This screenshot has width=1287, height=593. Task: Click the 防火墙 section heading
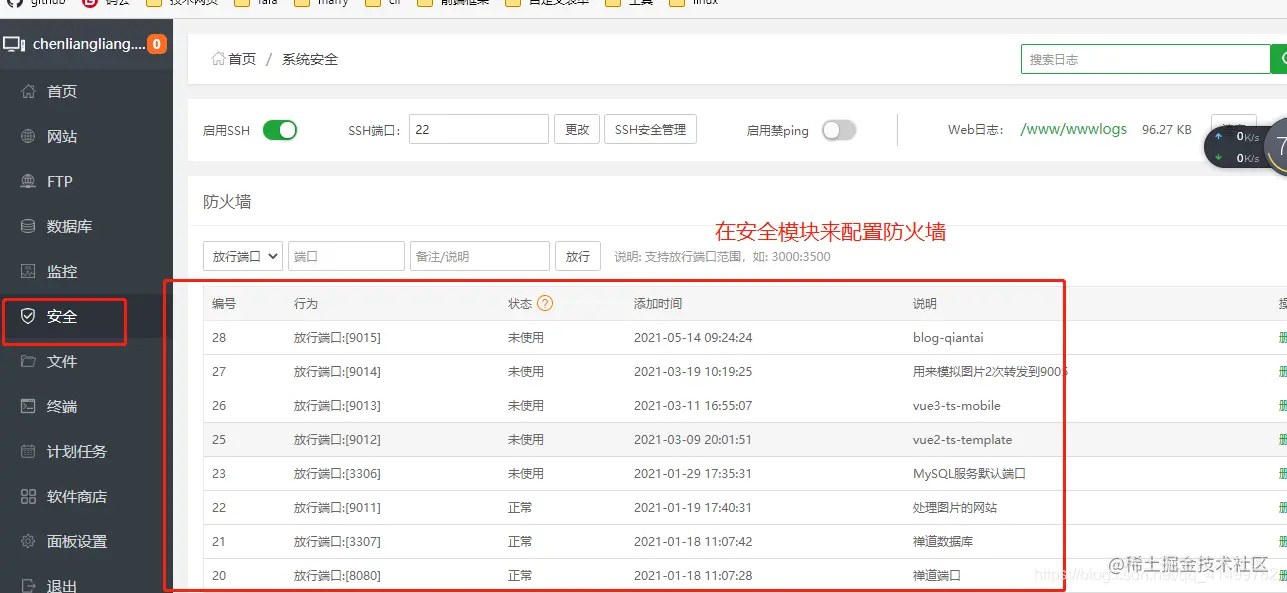coord(227,201)
